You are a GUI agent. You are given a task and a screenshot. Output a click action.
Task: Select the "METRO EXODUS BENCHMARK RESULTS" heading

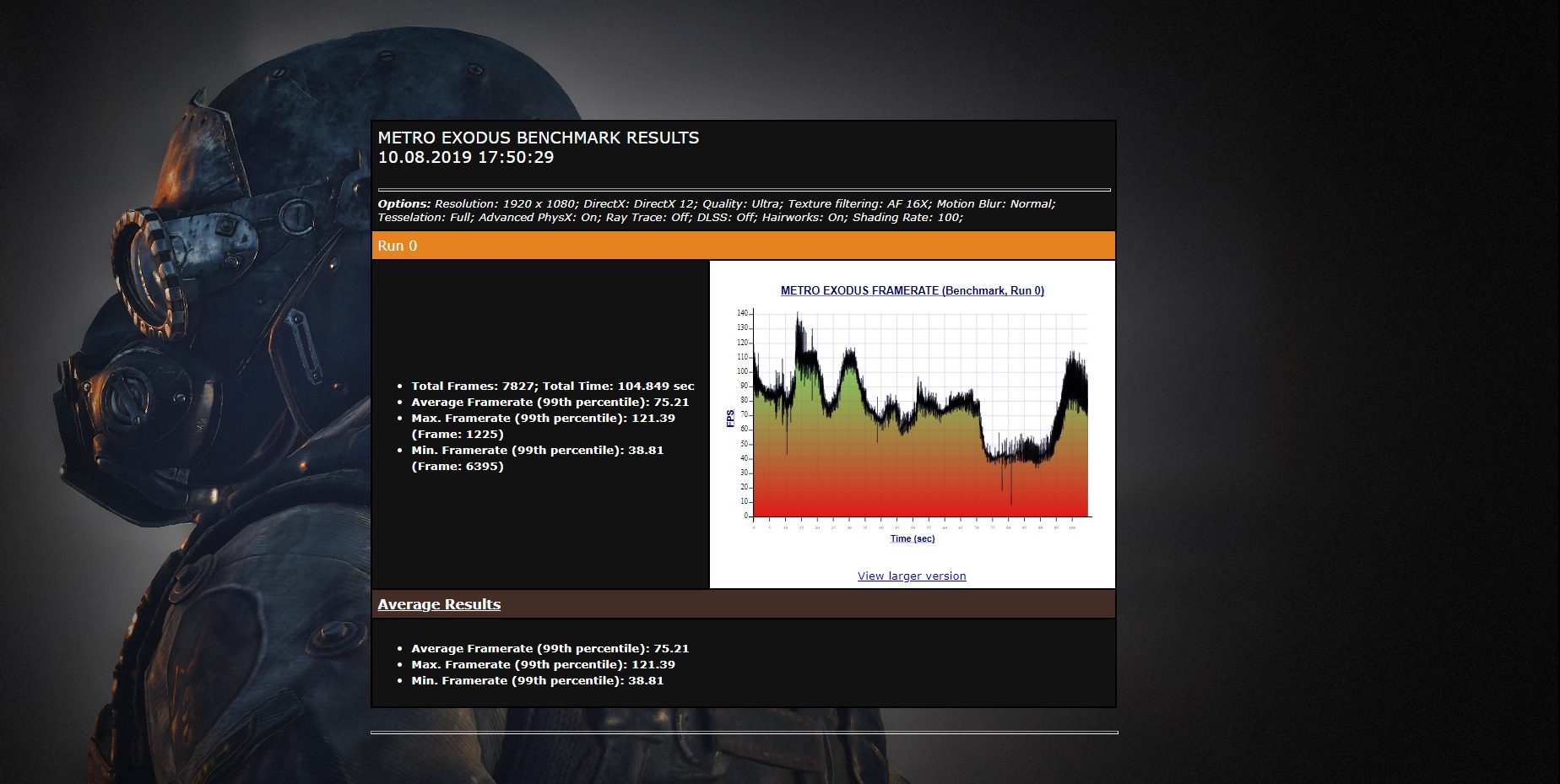point(539,138)
